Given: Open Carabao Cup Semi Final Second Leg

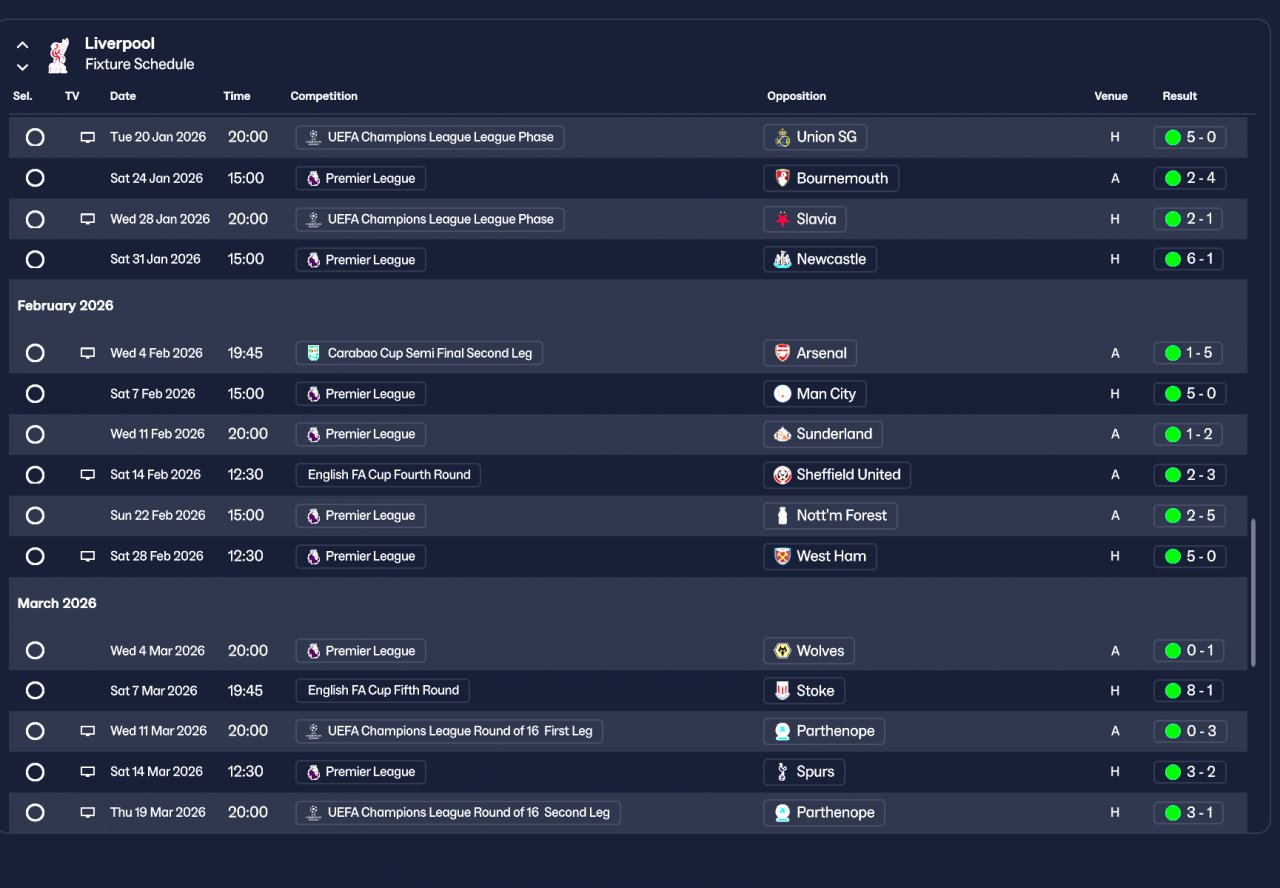Looking at the screenshot, I should pyautogui.click(x=419, y=353).
